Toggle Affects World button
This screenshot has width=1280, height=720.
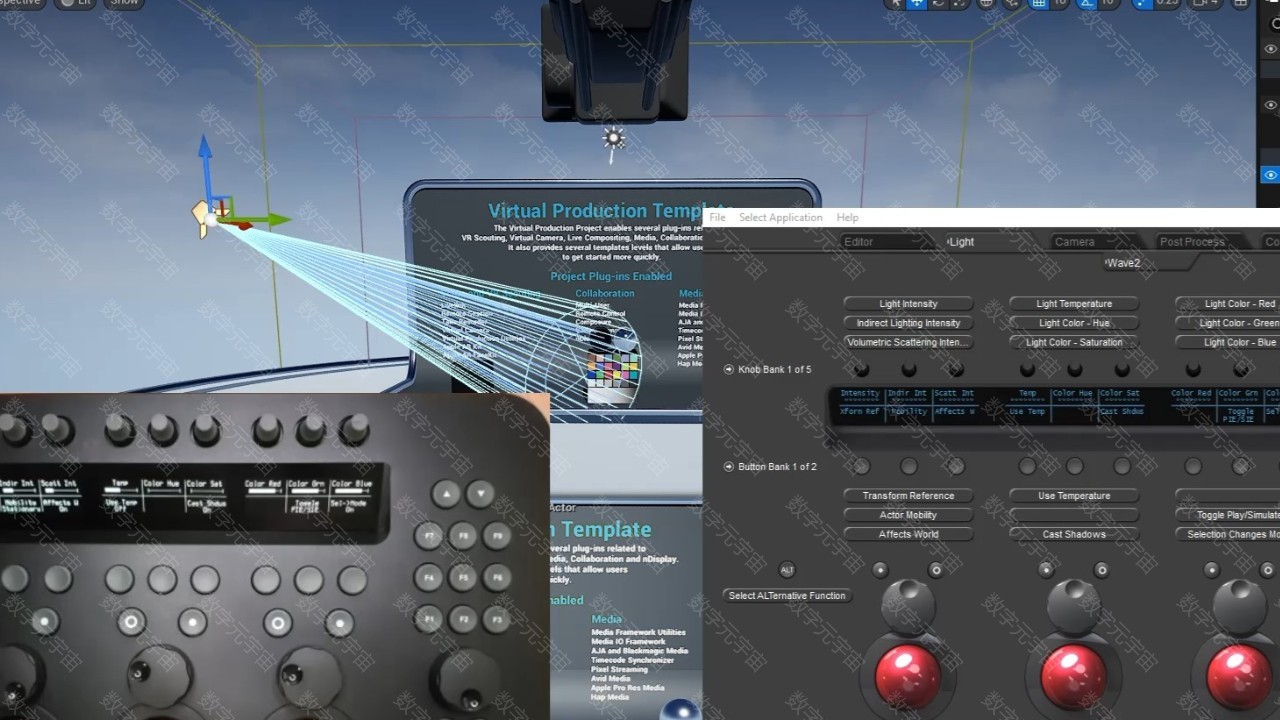pos(908,535)
